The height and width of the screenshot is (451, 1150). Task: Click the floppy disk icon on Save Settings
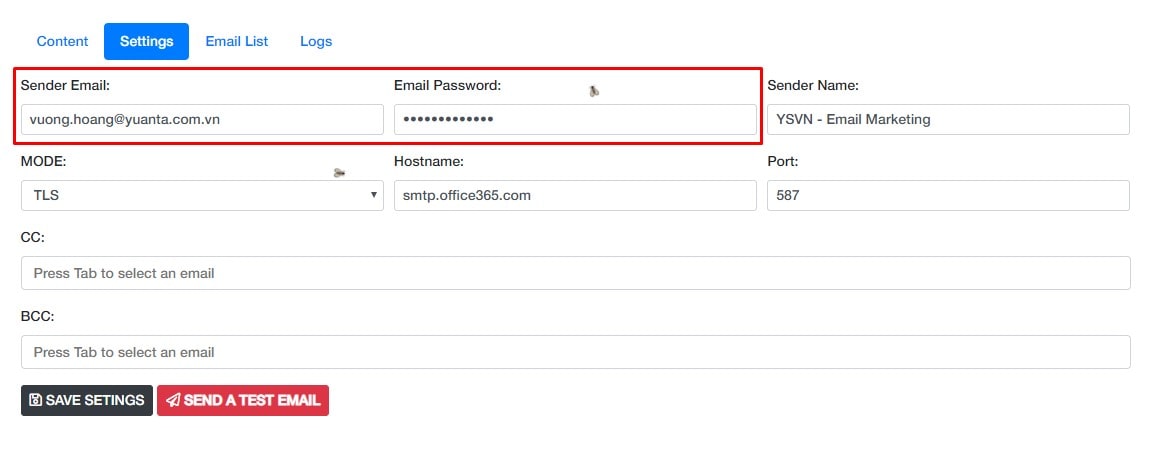[x=35, y=400]
